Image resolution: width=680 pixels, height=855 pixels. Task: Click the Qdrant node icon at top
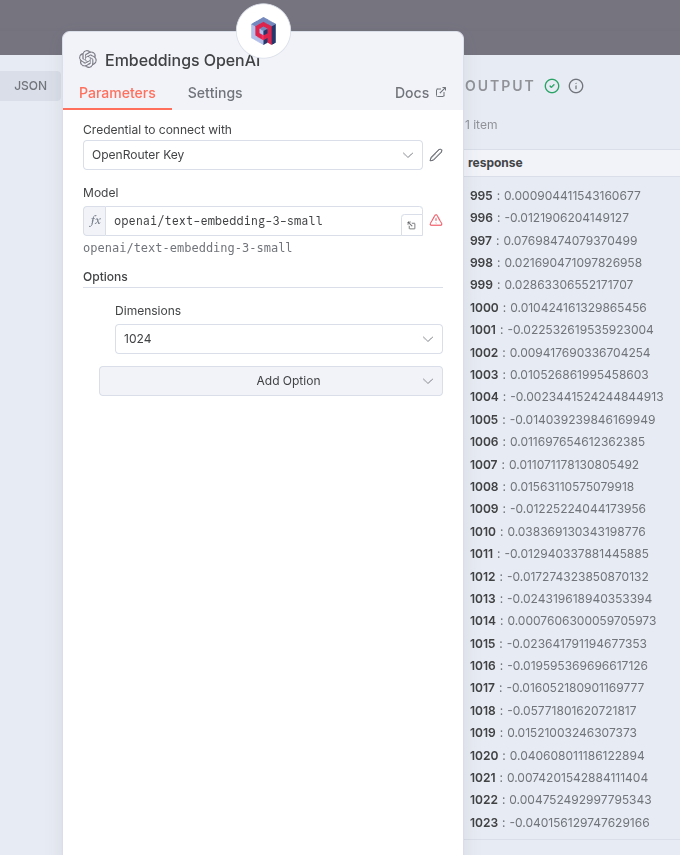pyautogui.click(x=263, y=31)
